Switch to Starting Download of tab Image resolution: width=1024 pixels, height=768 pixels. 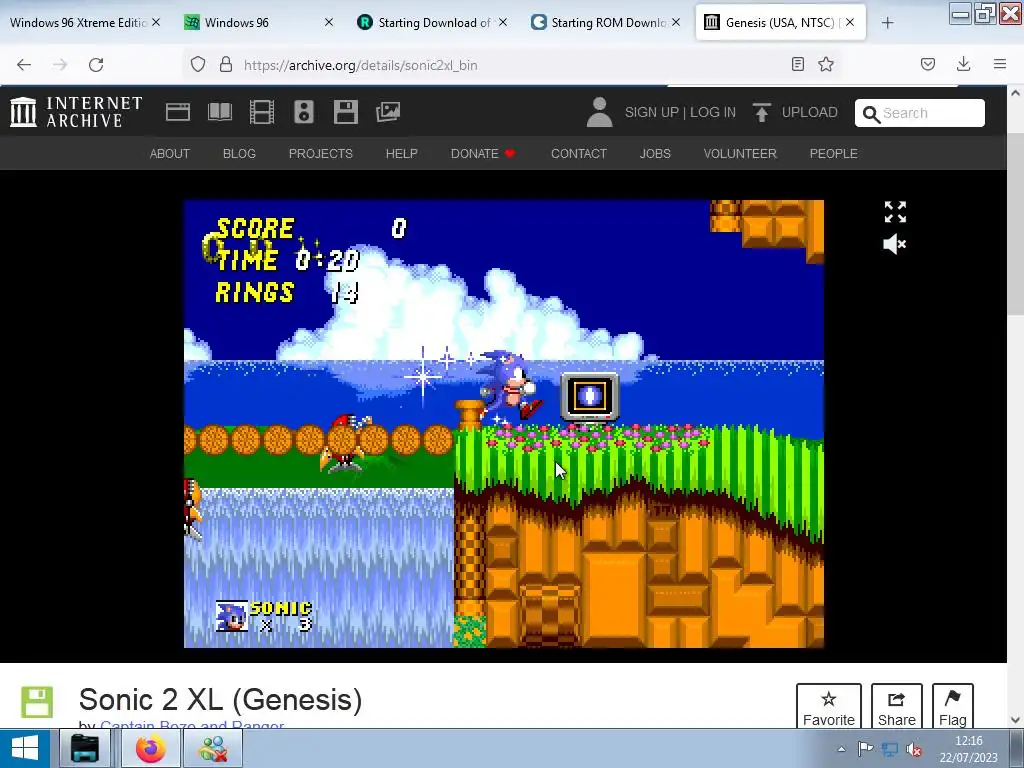(x=432, y=23)
